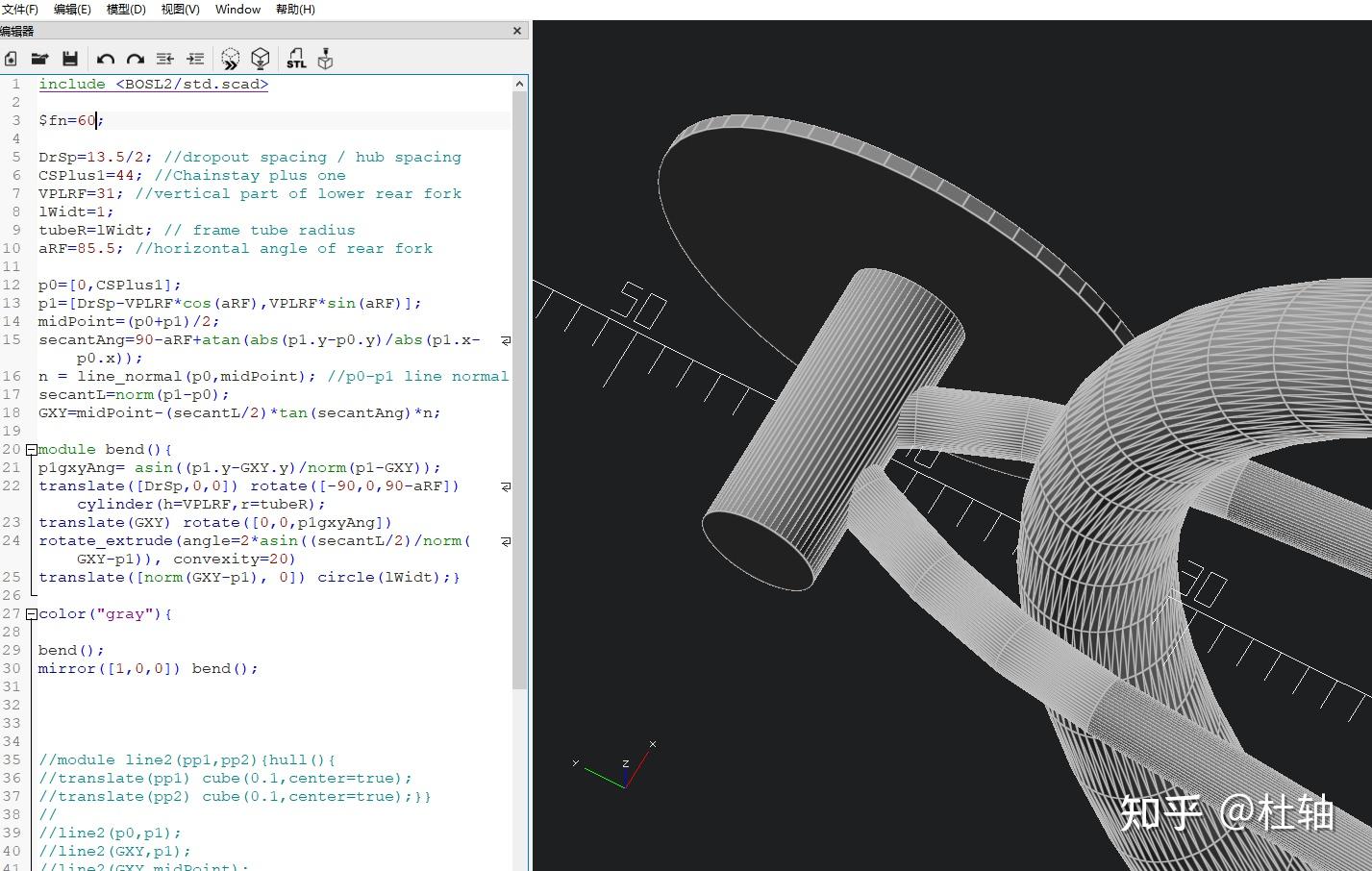Export the model as STL
This screenshot has height=871, width=1372.
296,60
